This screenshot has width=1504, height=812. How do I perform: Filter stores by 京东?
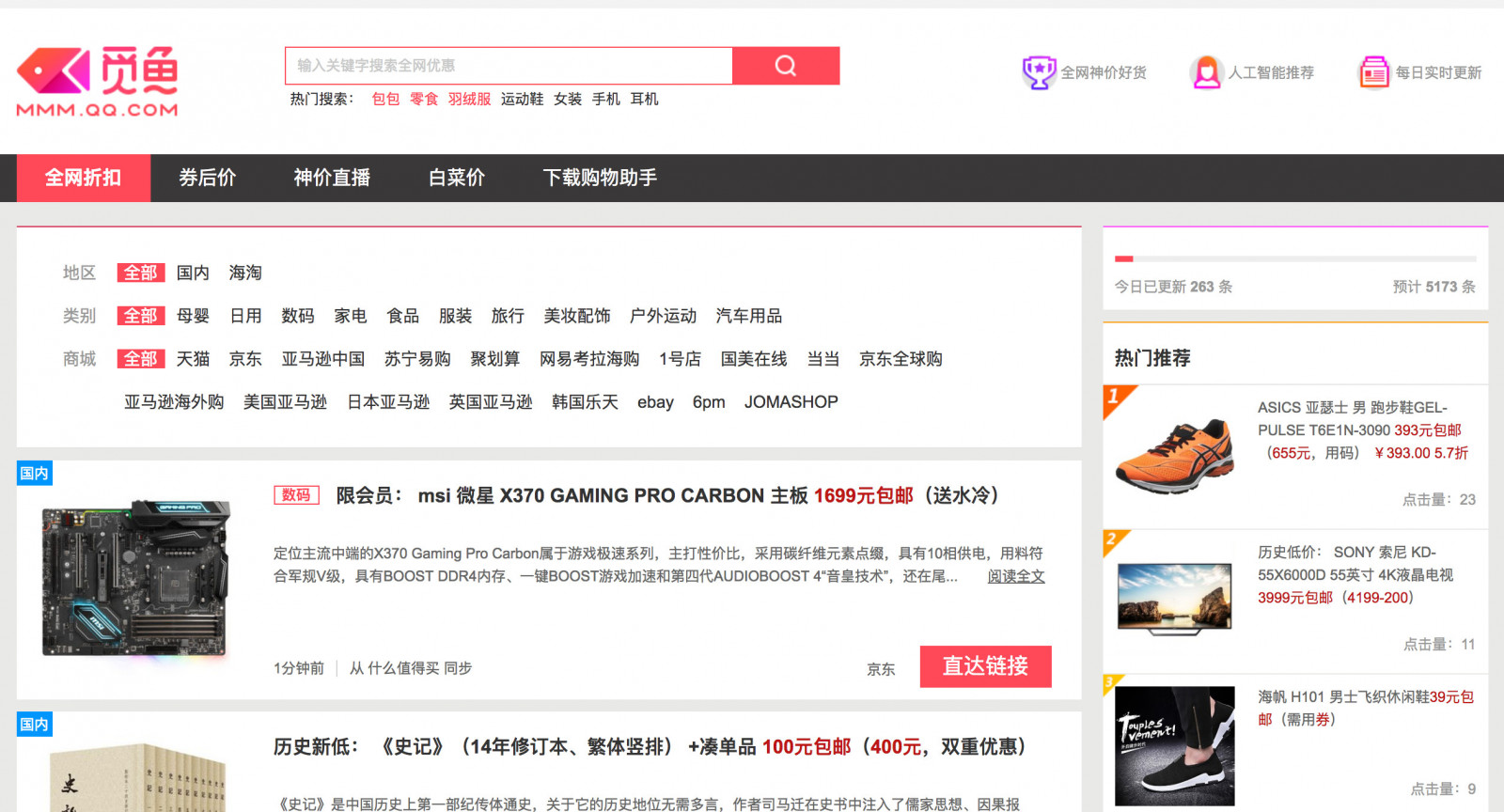(x=245, y=359)
